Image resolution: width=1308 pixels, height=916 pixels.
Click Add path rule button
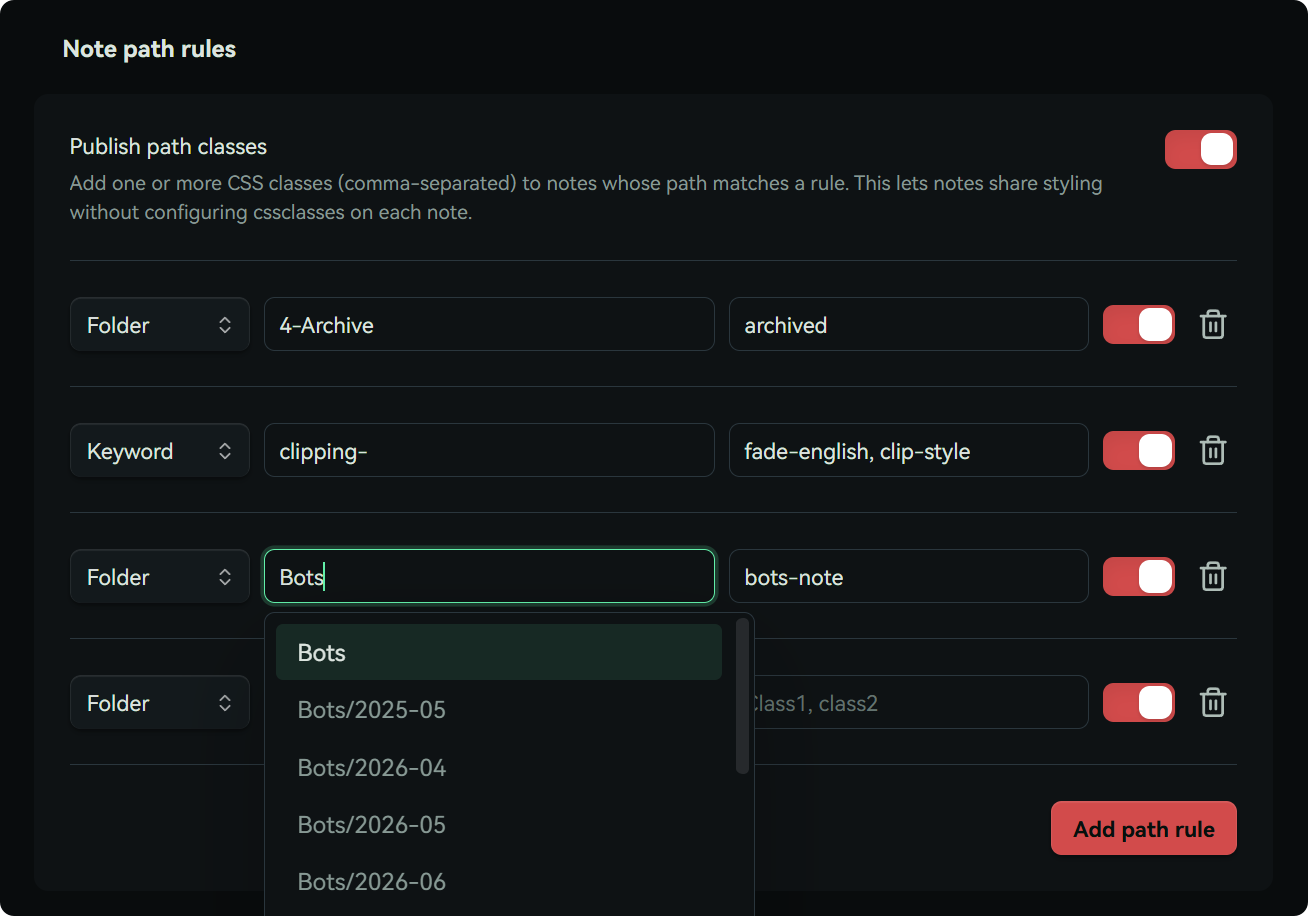[1144, 829]
